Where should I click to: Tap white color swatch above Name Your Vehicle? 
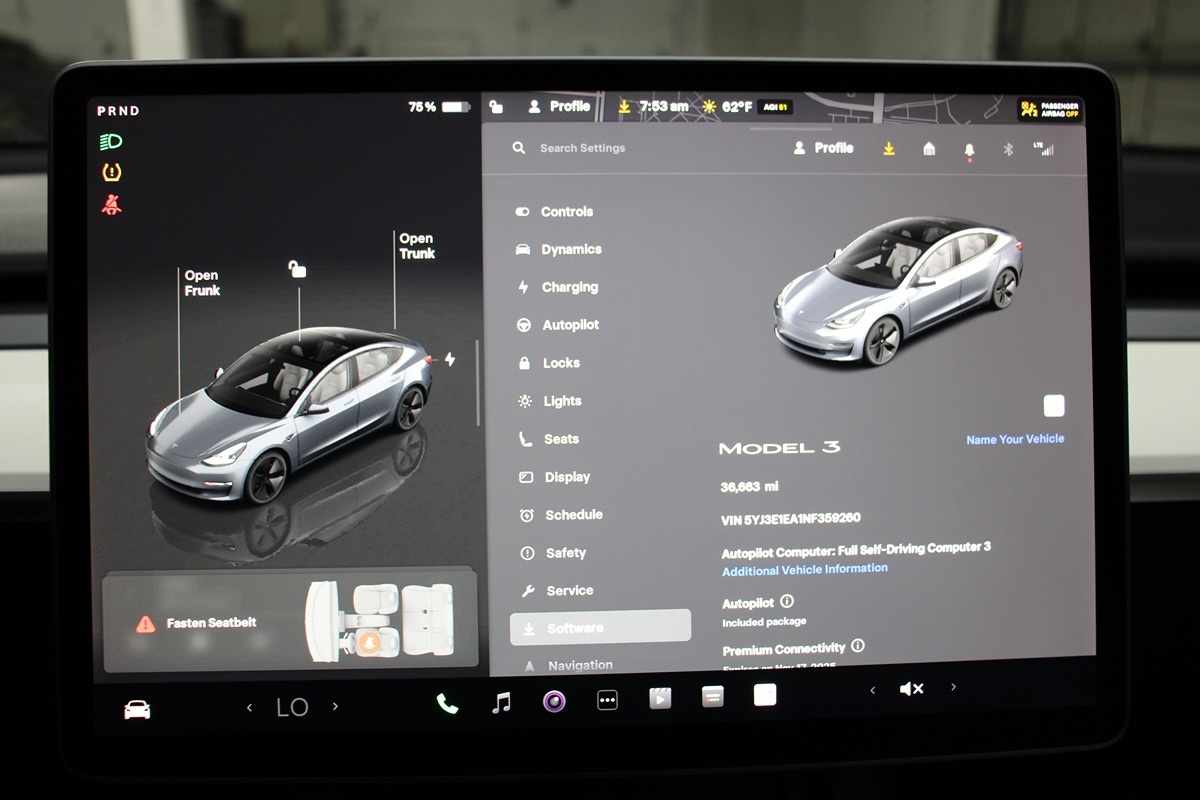1054,406
